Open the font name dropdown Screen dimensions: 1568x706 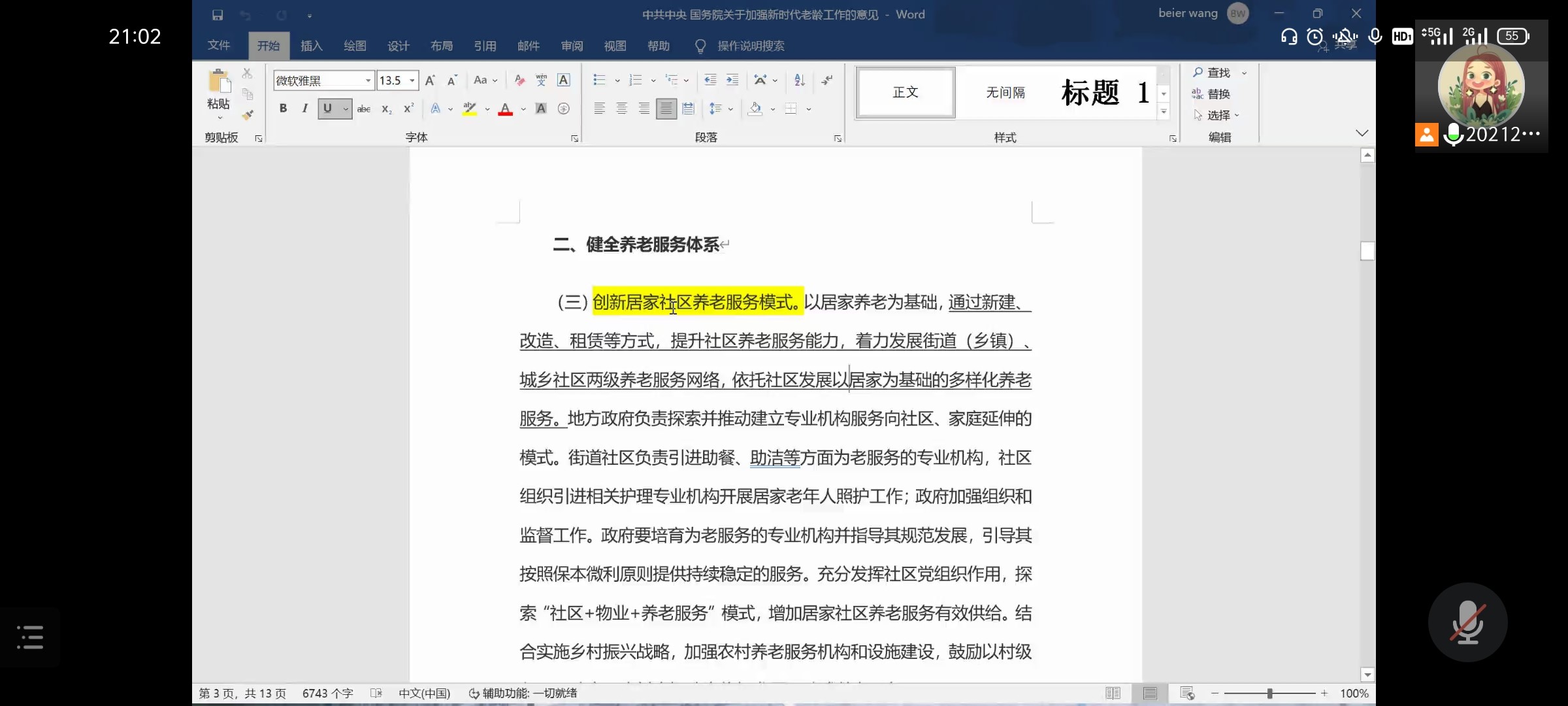click(368, 80)
